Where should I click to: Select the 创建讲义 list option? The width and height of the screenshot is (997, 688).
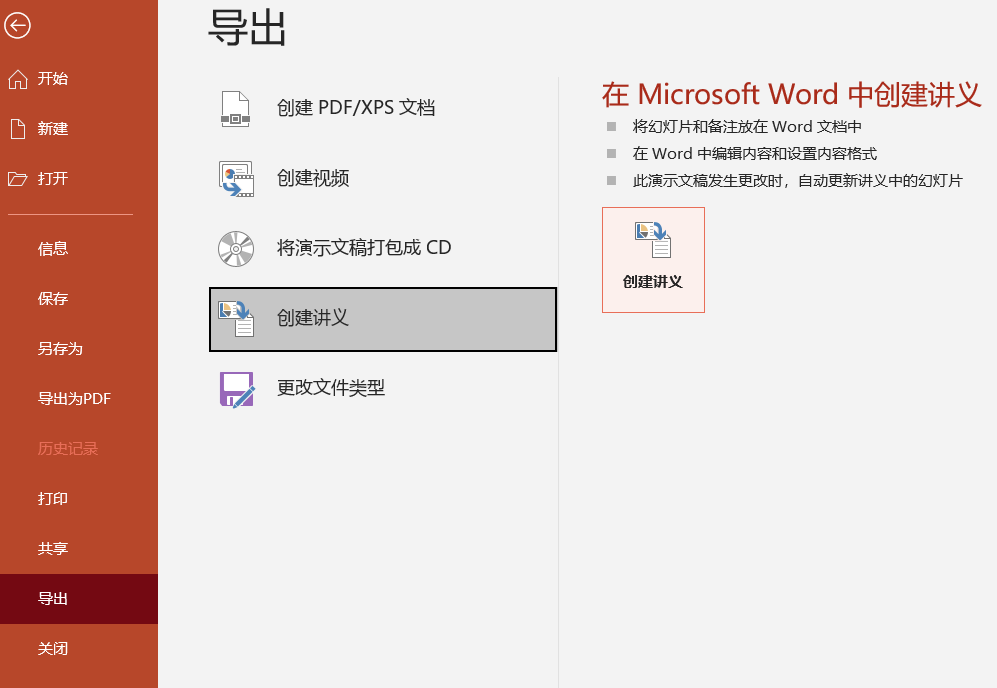click(383, 319)
